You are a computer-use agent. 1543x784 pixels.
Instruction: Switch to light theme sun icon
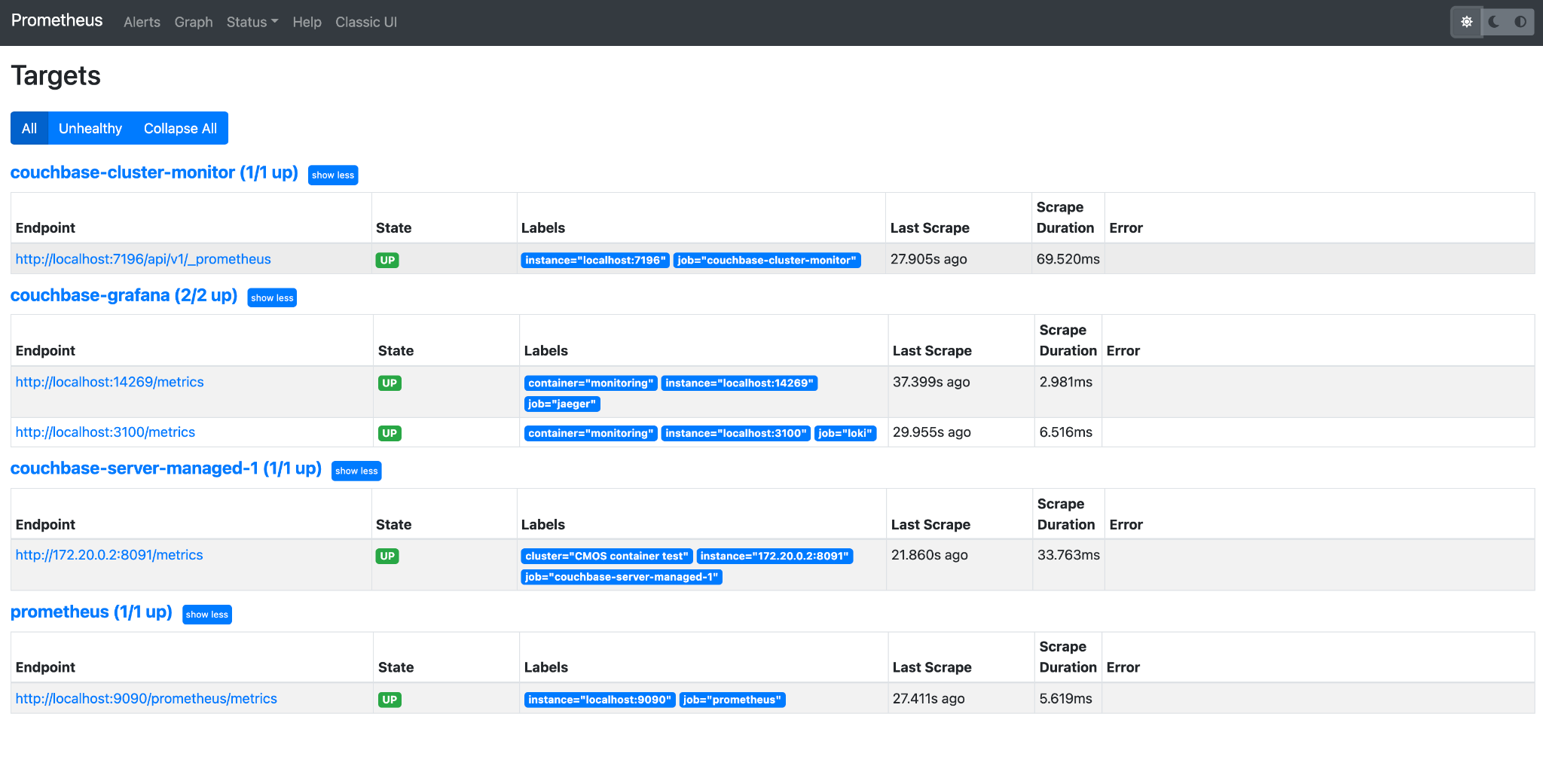[1466, 22]
